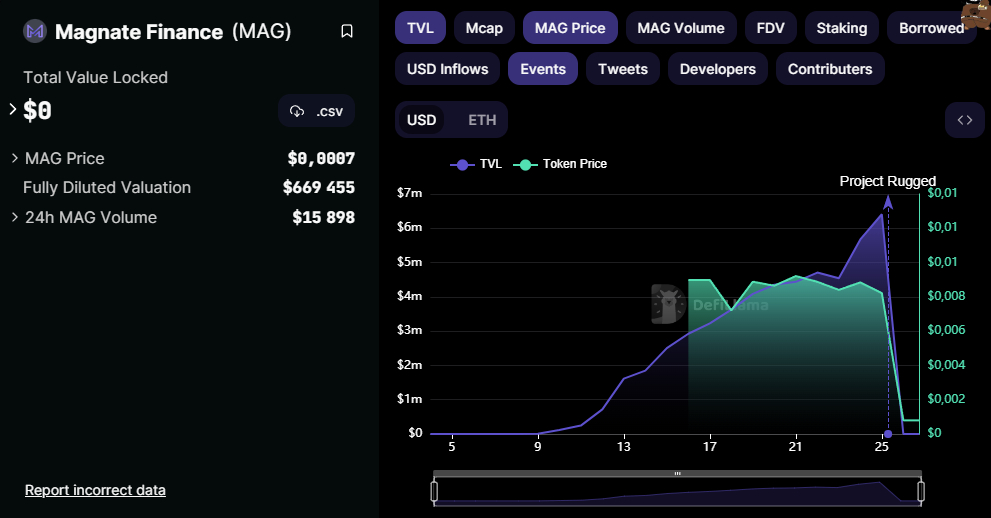
Task: Click the range slider top drag bar
Action: coord(678,473)
